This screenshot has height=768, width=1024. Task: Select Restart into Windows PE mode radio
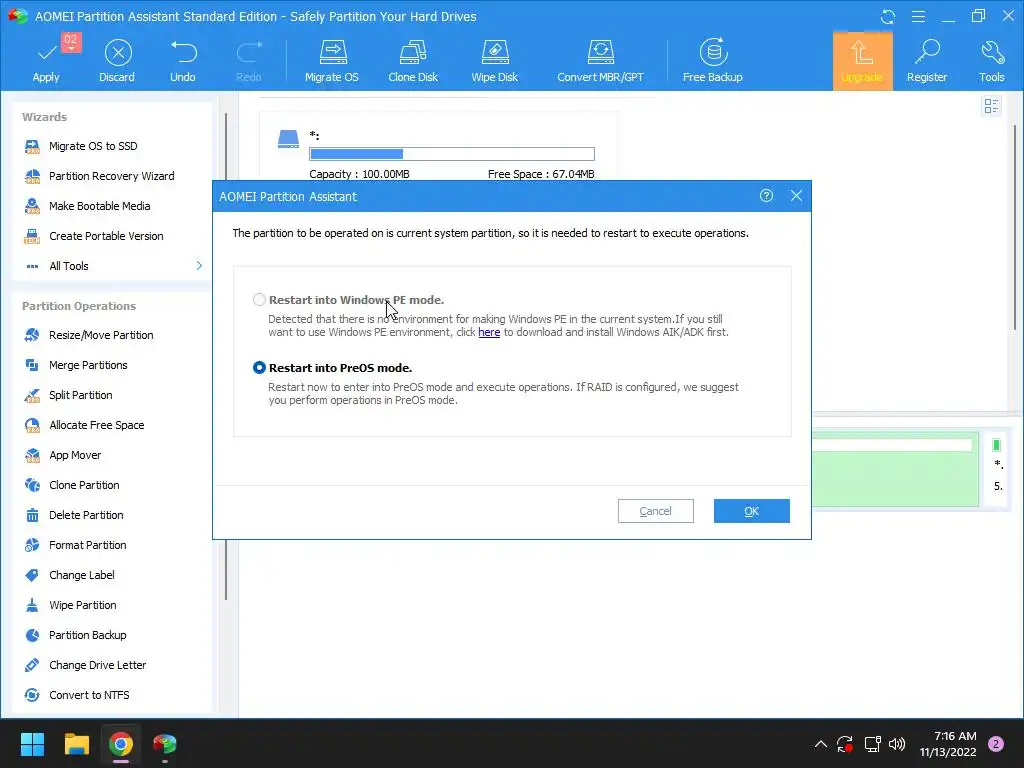(259, 300)
